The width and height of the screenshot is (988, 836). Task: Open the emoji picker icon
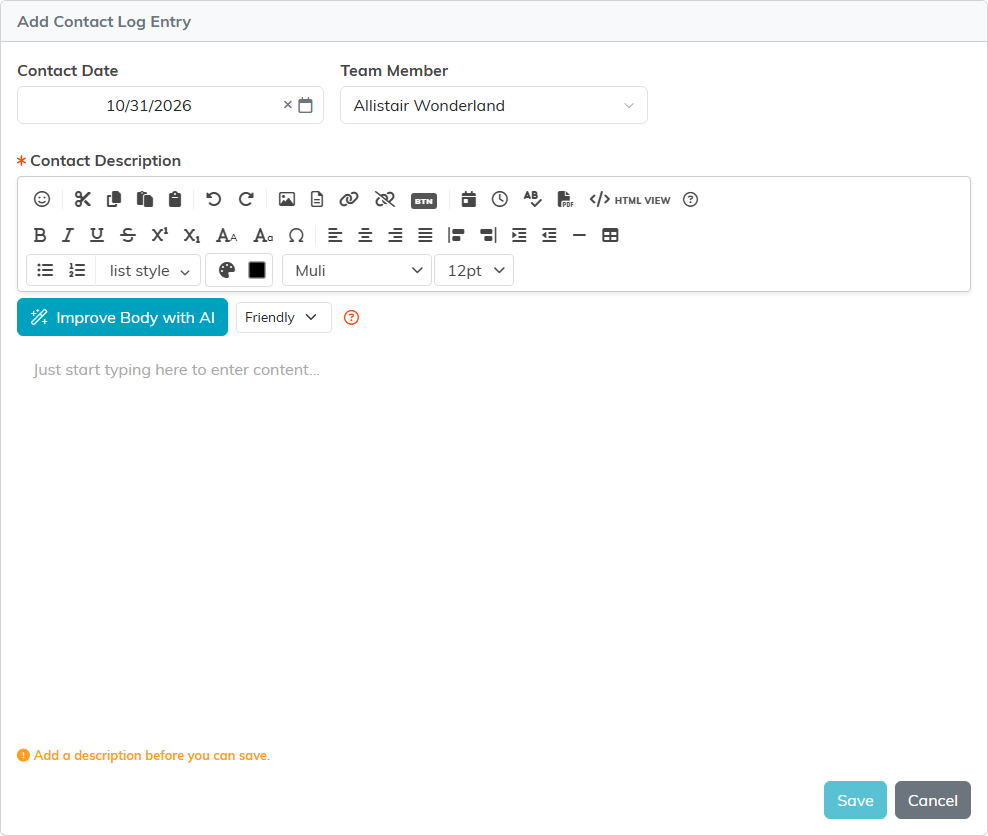42,199
